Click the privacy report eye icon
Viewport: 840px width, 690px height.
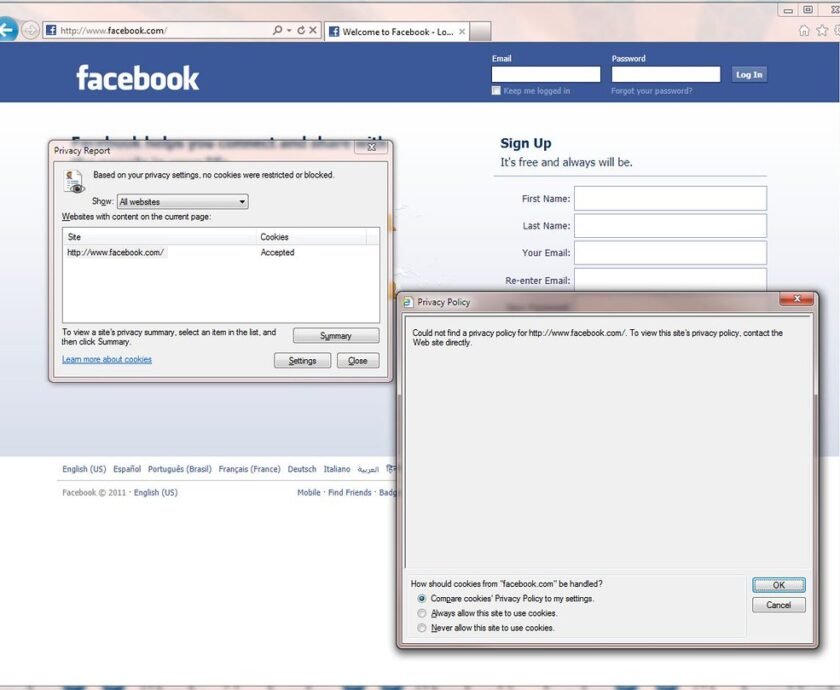click(x=74, y=181)
